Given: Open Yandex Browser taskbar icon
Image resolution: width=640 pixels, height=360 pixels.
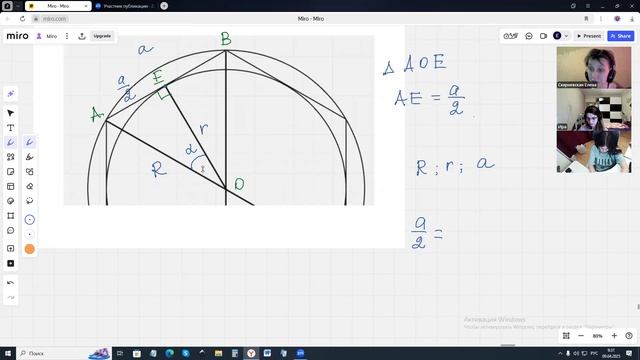Looking at the screenshot, I should [251, 353].
